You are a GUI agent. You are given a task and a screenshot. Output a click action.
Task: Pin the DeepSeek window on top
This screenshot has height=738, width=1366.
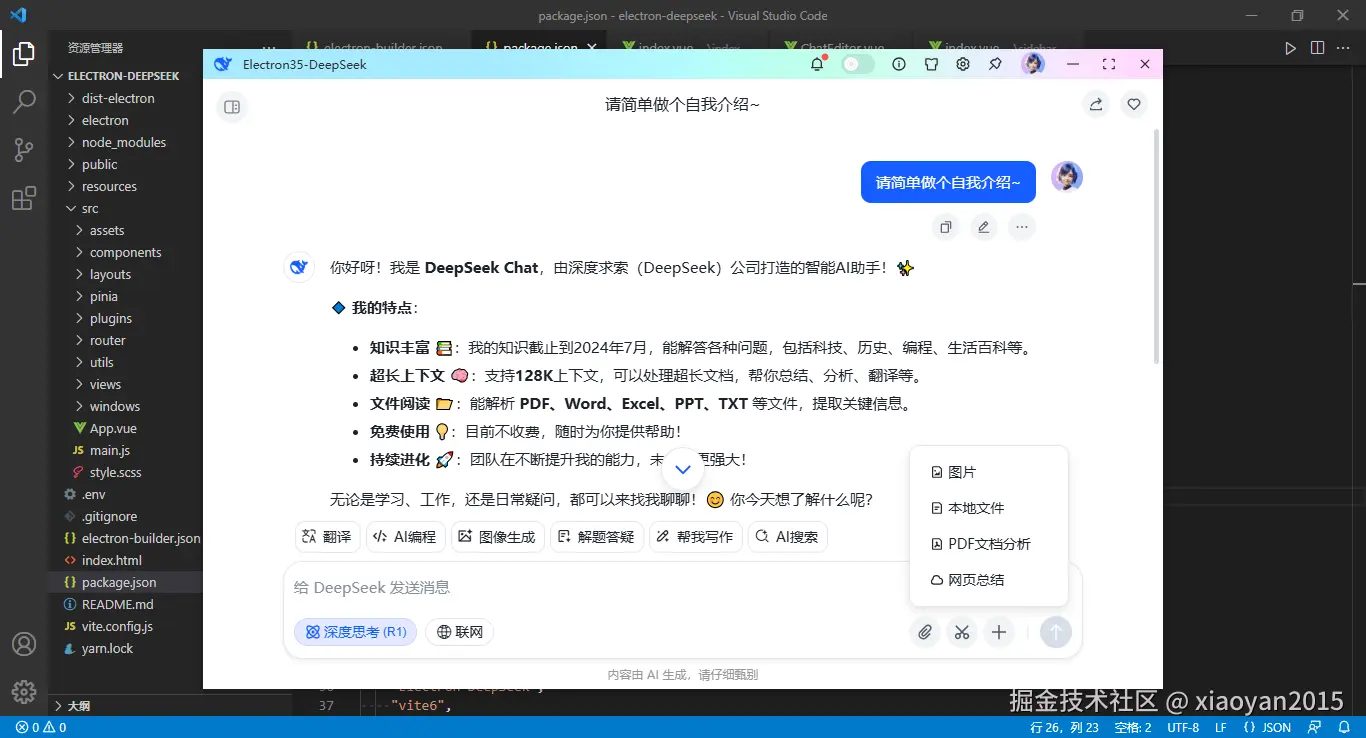tap(995, 63)
